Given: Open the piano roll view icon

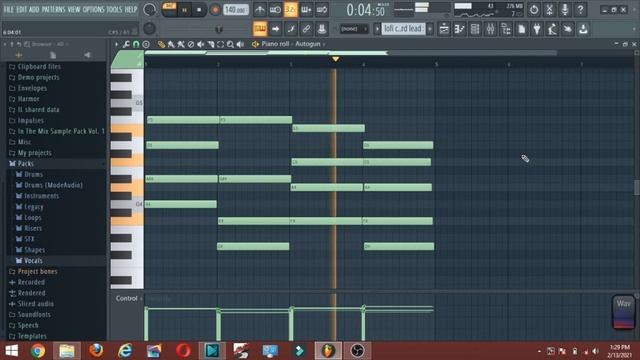Looking at the screenshot, I should pos(459,29).
